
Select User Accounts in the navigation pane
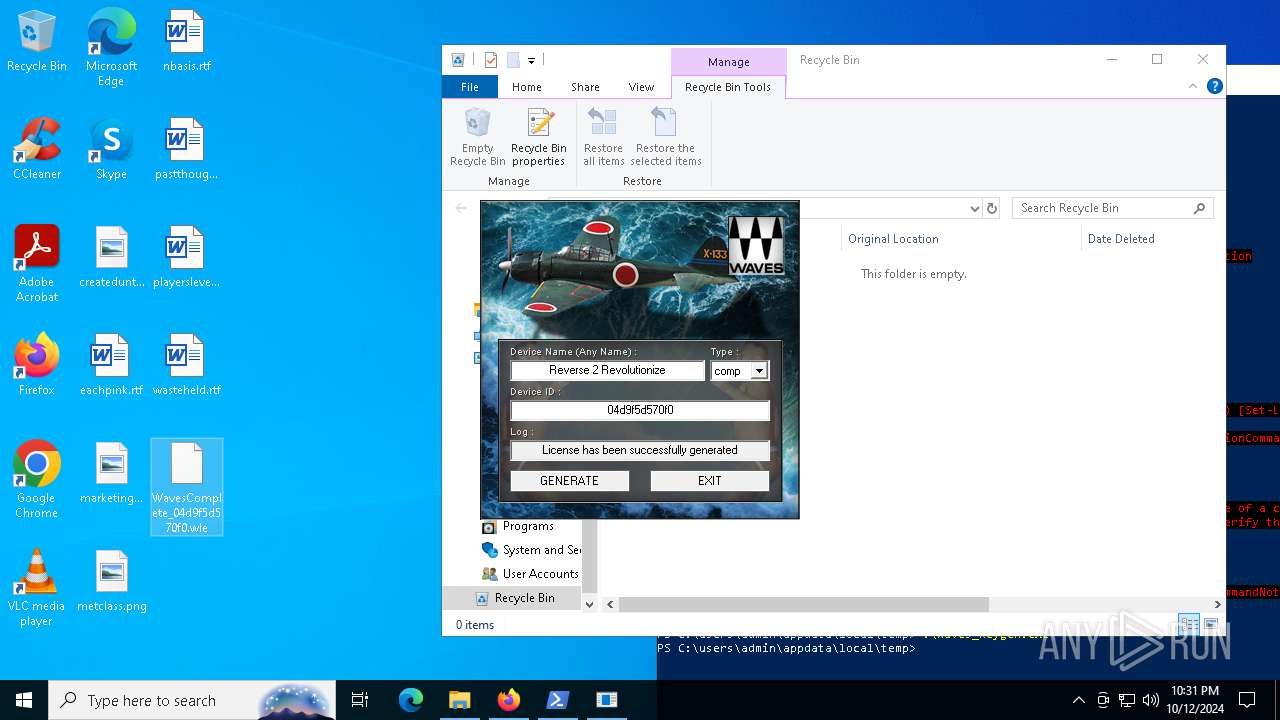pos(530,574)
